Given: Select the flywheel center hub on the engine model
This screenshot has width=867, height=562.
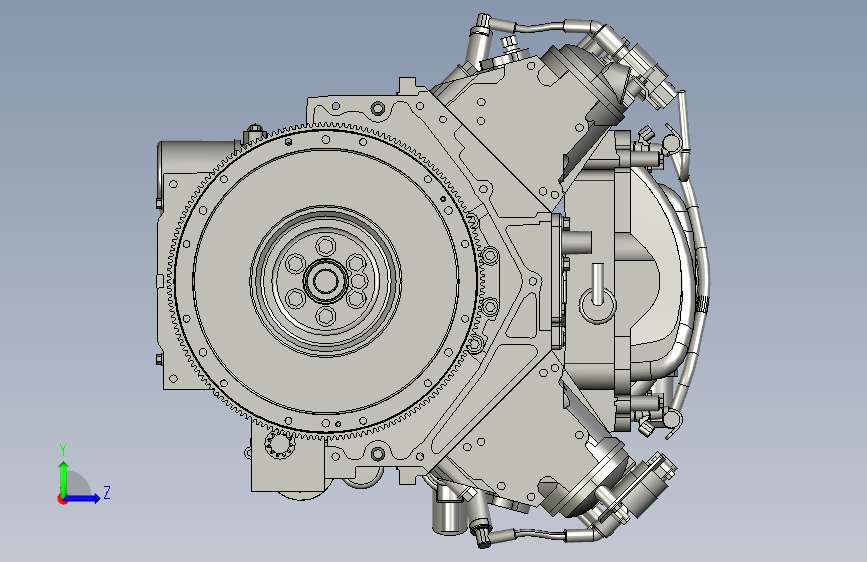Looking at the screenshot, I should (x=326, y=281).
